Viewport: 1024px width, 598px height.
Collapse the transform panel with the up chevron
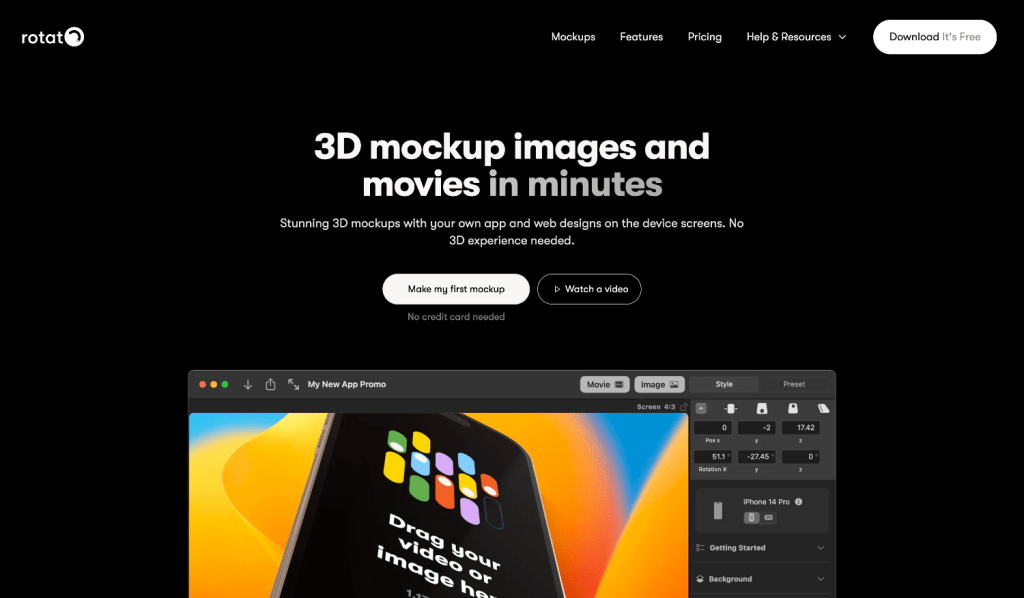tap(701, 409)
